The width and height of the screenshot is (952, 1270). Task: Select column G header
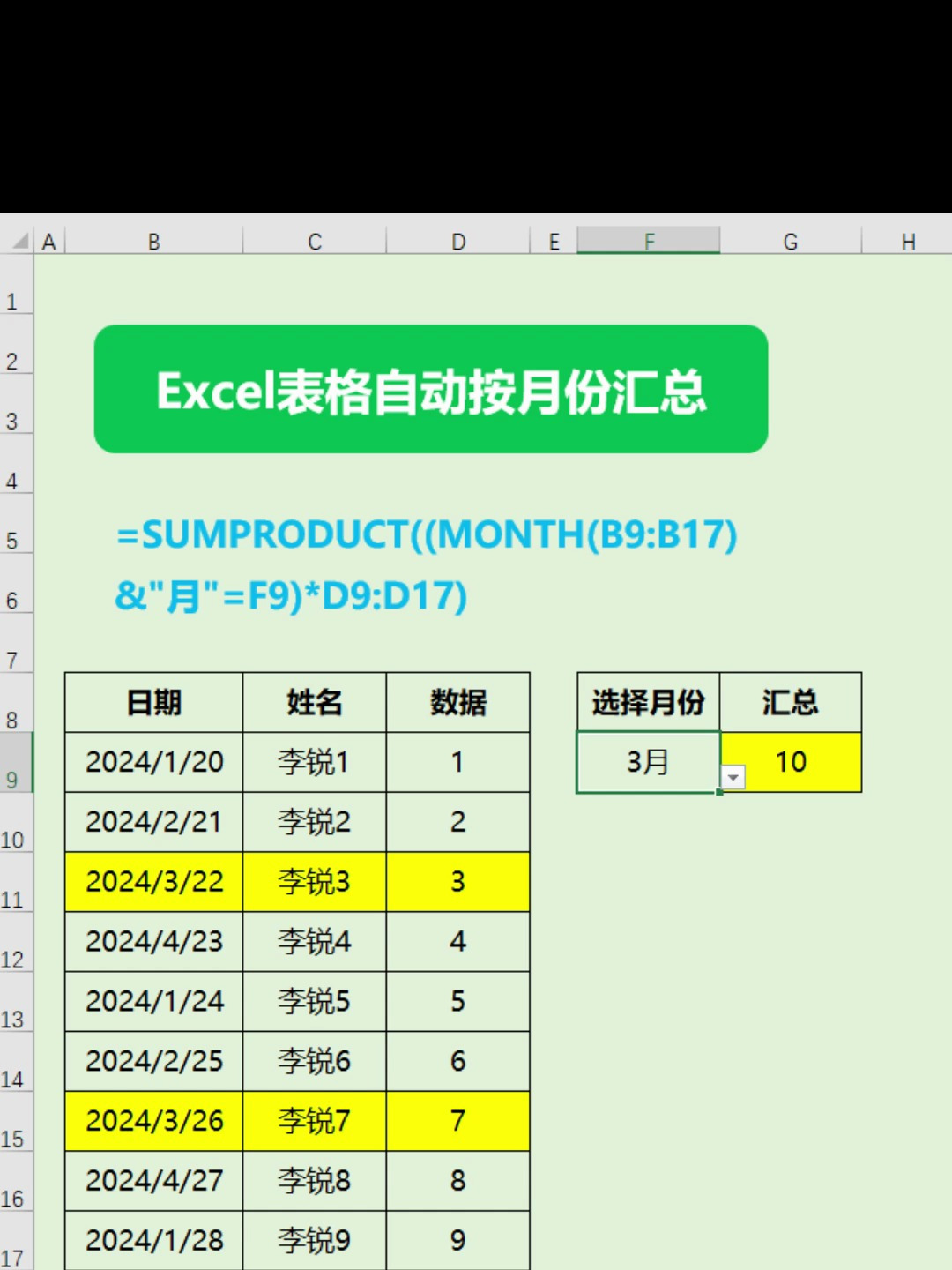click(791, 241)
